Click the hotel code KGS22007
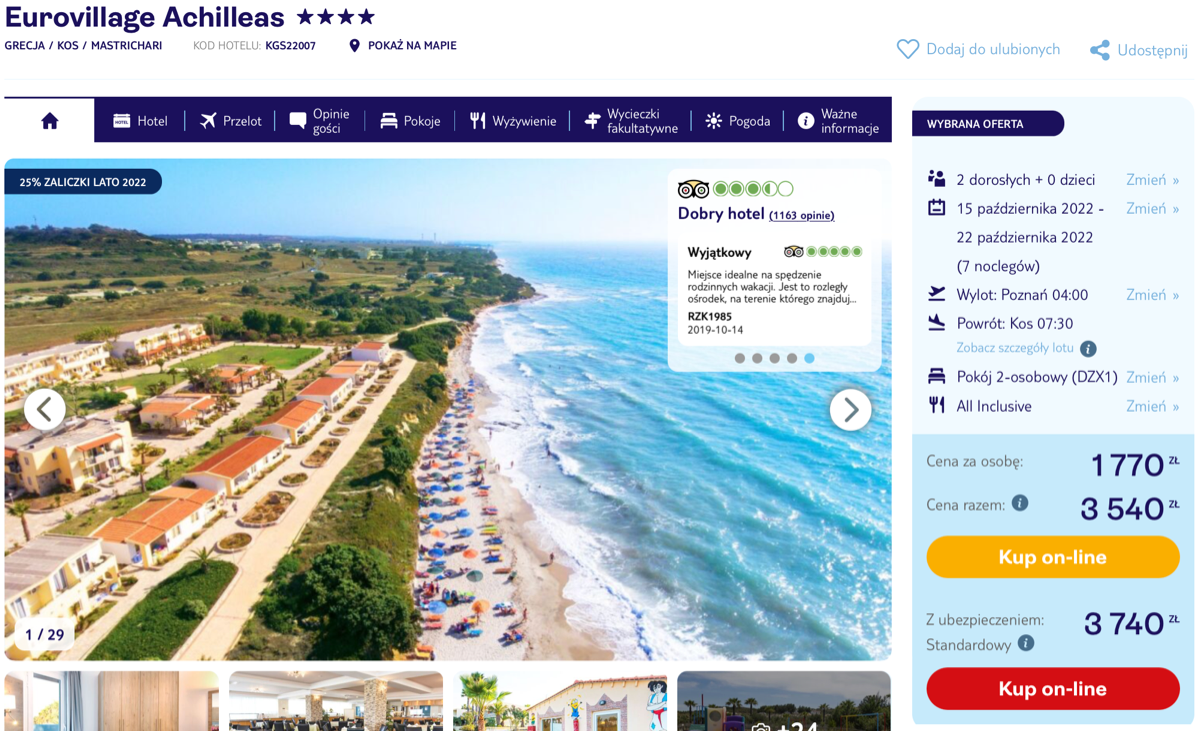This screenshot has width=1200, height=731. tap(290, 46)
